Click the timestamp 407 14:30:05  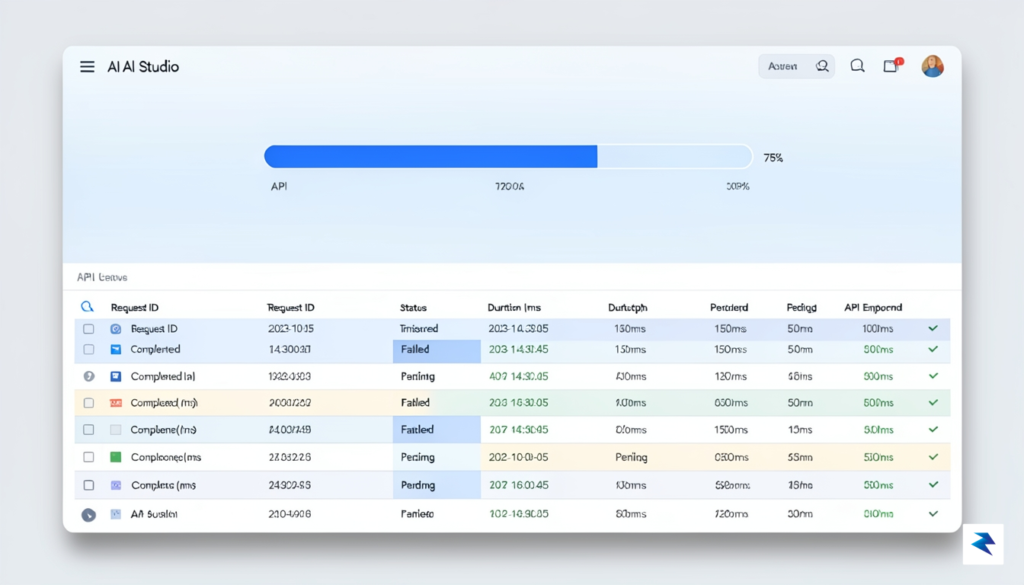519,376
